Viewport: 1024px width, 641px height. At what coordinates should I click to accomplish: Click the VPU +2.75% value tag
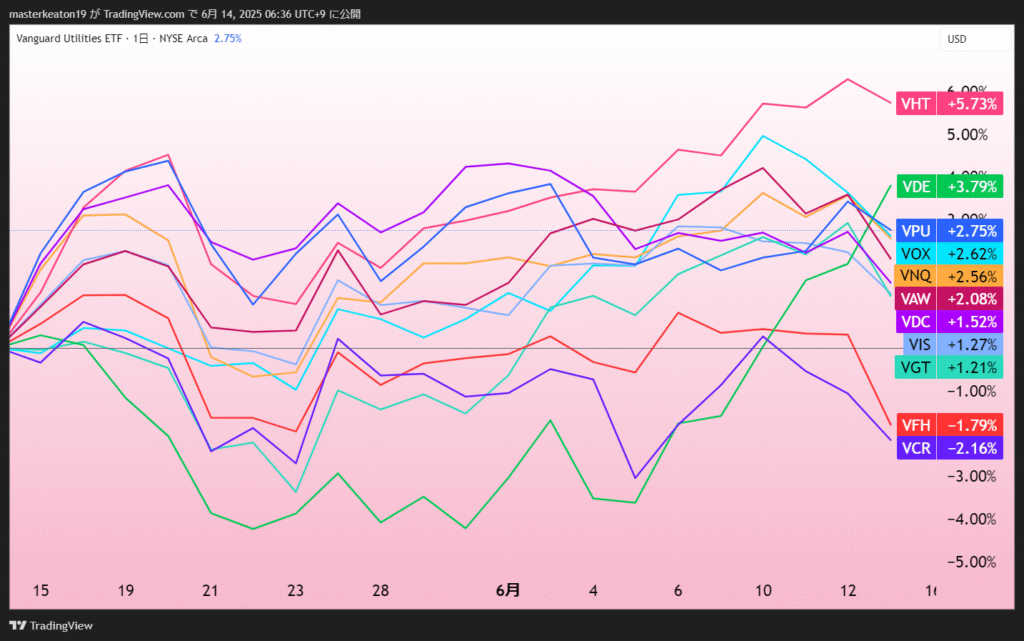[x=970, y=231]
